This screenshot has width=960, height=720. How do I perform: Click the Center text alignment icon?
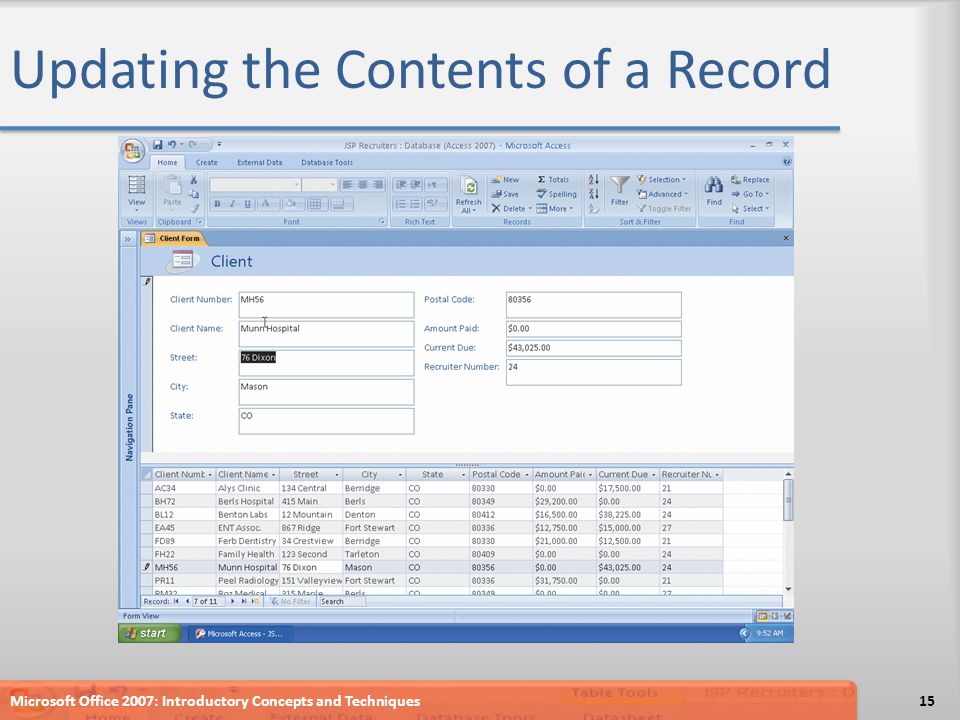(362, 184)
